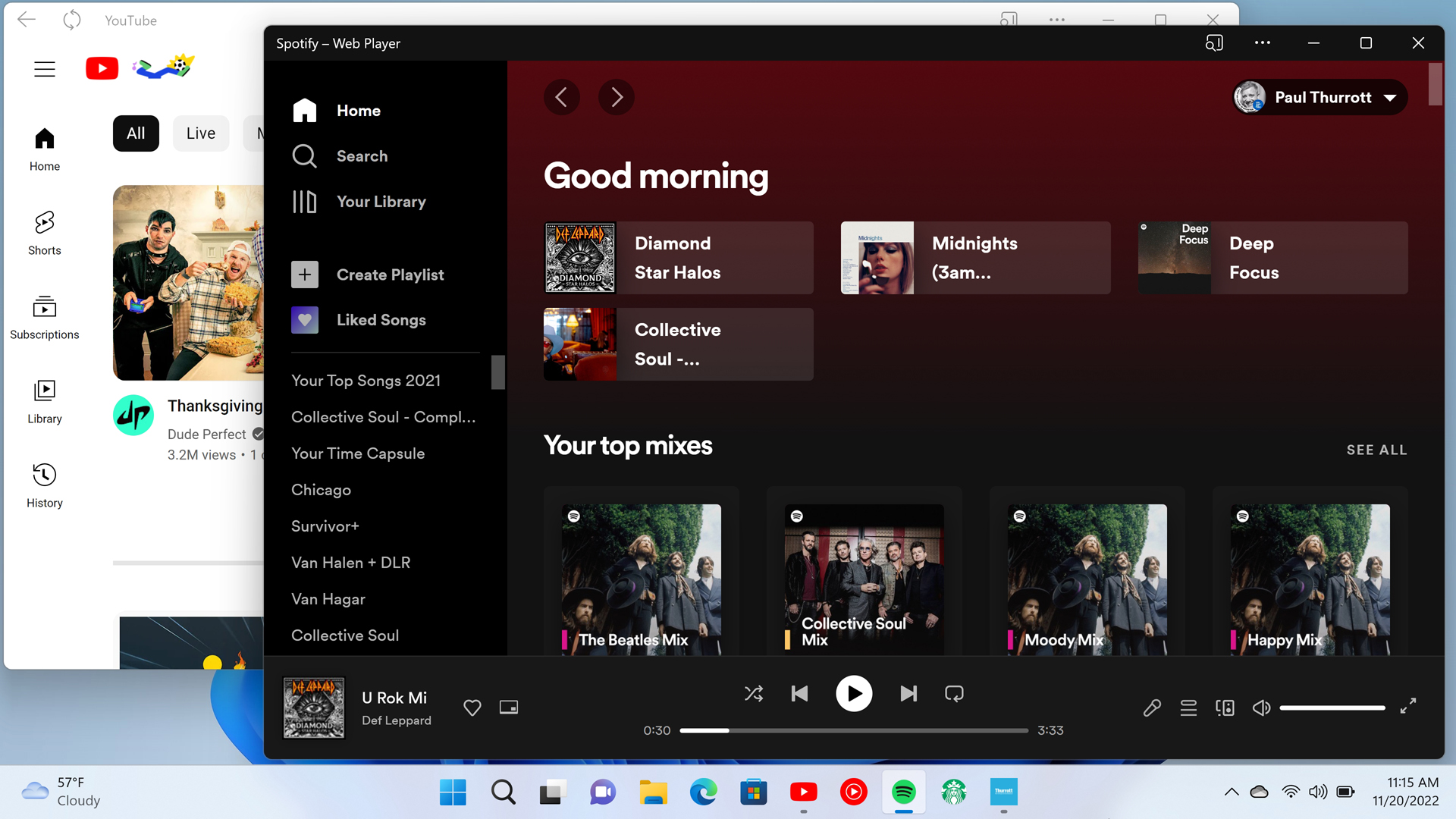Select the Live filter chip on YouTube

tap(201, 133)
